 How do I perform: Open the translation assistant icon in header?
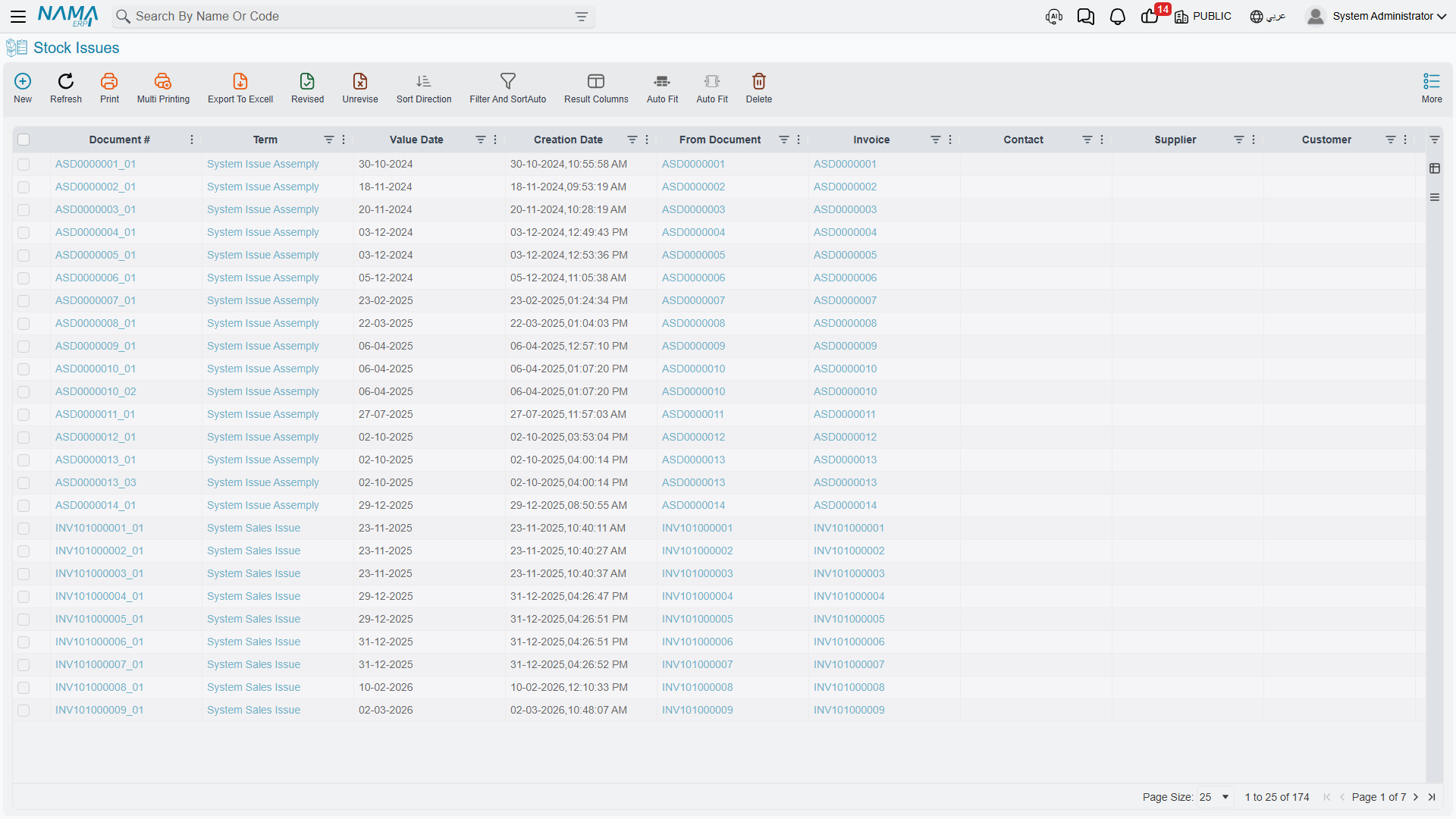pos(1054,17)
